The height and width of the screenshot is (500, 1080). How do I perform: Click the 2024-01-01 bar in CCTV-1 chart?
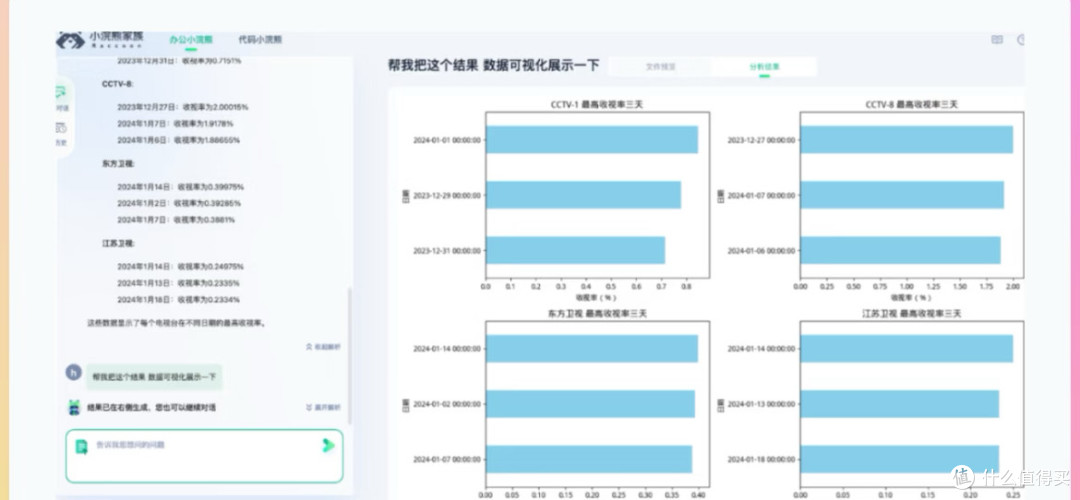click(592, 140)
